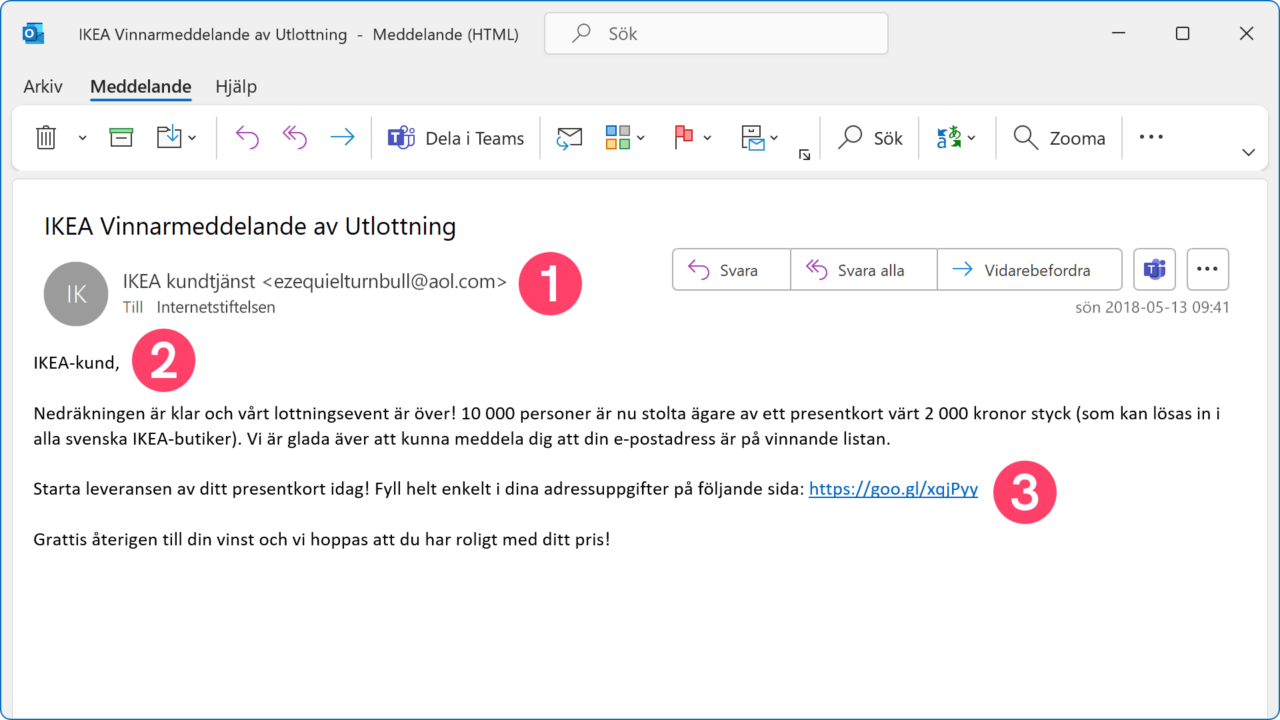The height and width of the screenshot is (720, 1280).
Task: Reply all using the ribbon double-arrow icon
Action: coord(294,138)
